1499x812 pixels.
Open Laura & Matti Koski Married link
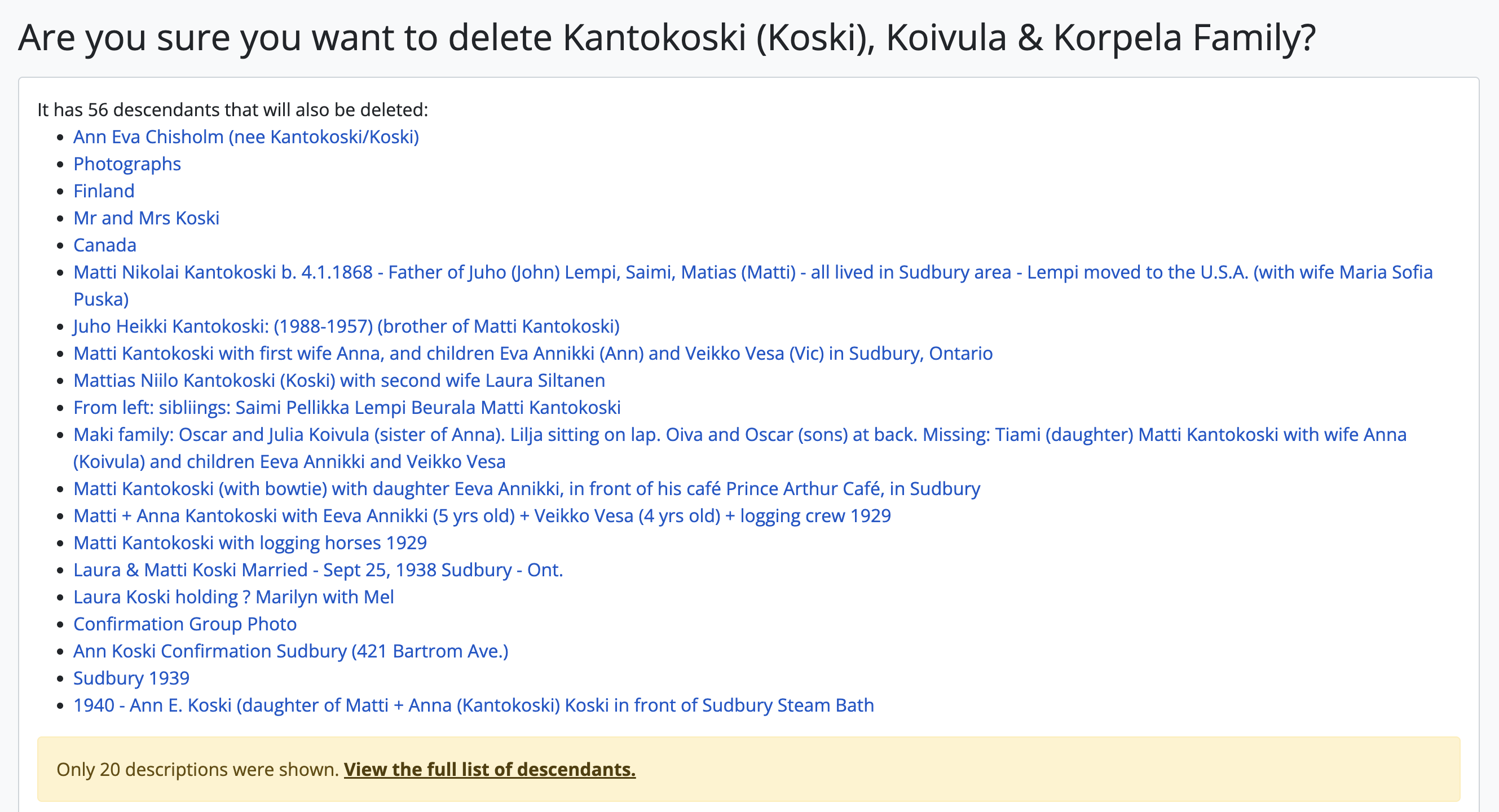point(318,570)
